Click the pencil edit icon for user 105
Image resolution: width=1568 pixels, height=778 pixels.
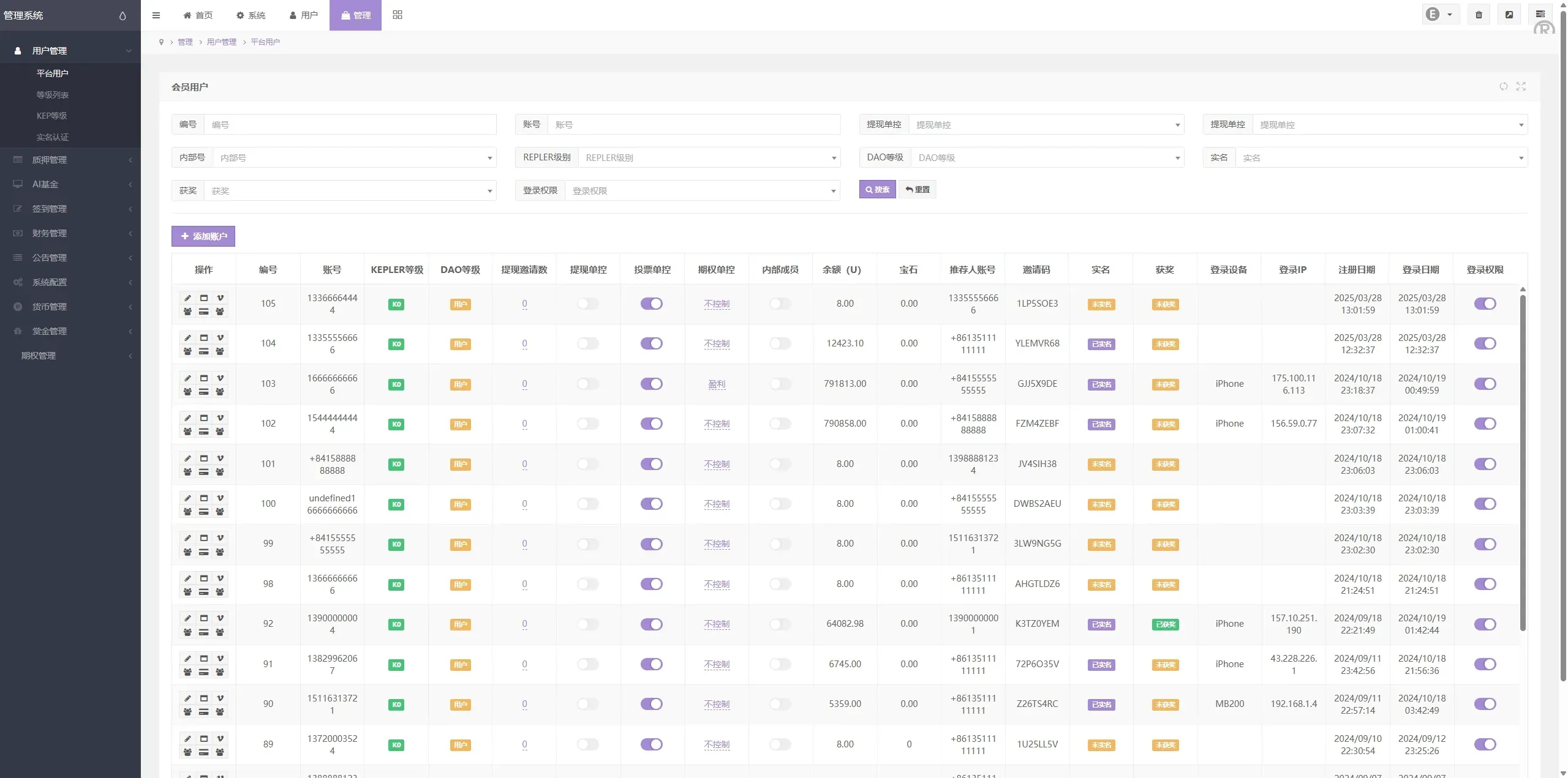(x=187, y=298)
